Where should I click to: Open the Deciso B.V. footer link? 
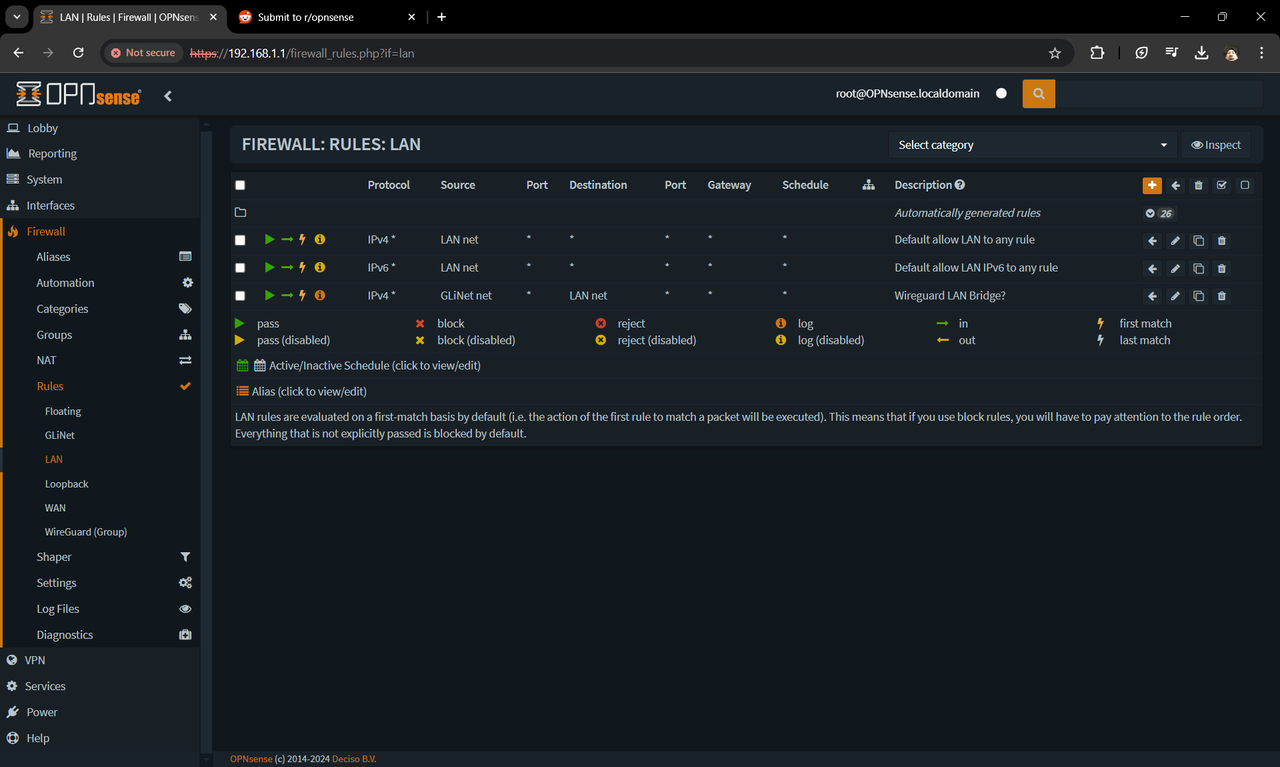[x=355, y=759]
